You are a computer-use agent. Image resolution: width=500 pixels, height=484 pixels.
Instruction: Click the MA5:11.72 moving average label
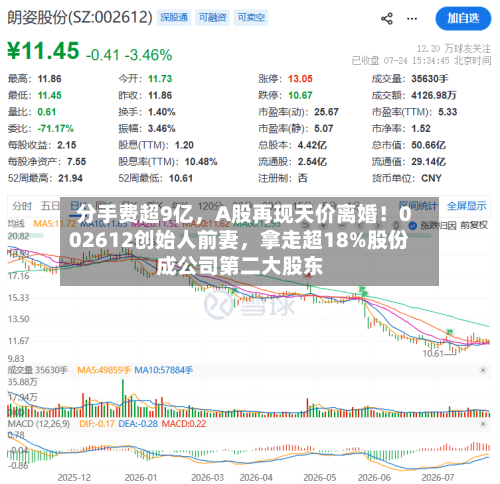55,223
